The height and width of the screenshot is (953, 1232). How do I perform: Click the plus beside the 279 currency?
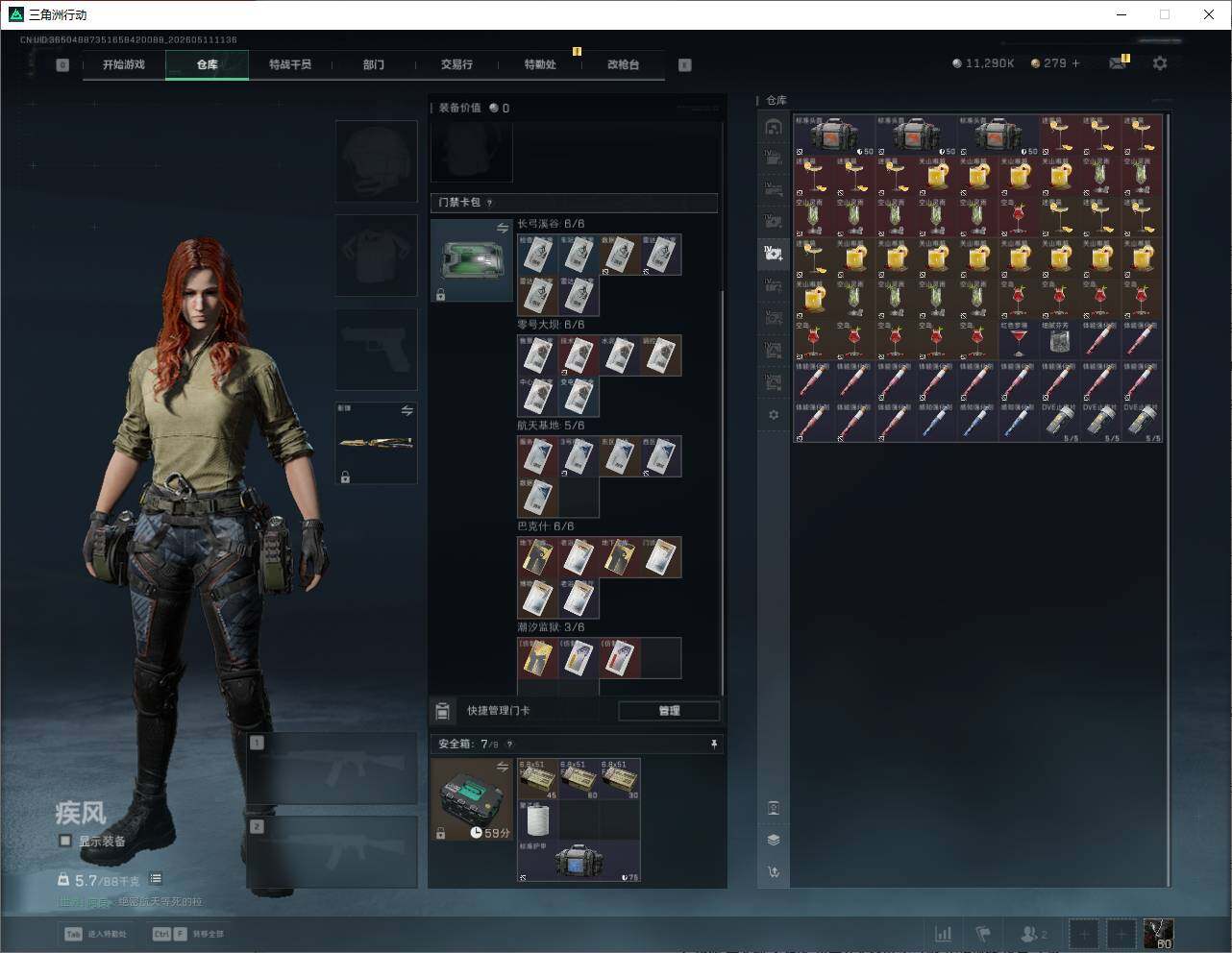point(1075,63)
